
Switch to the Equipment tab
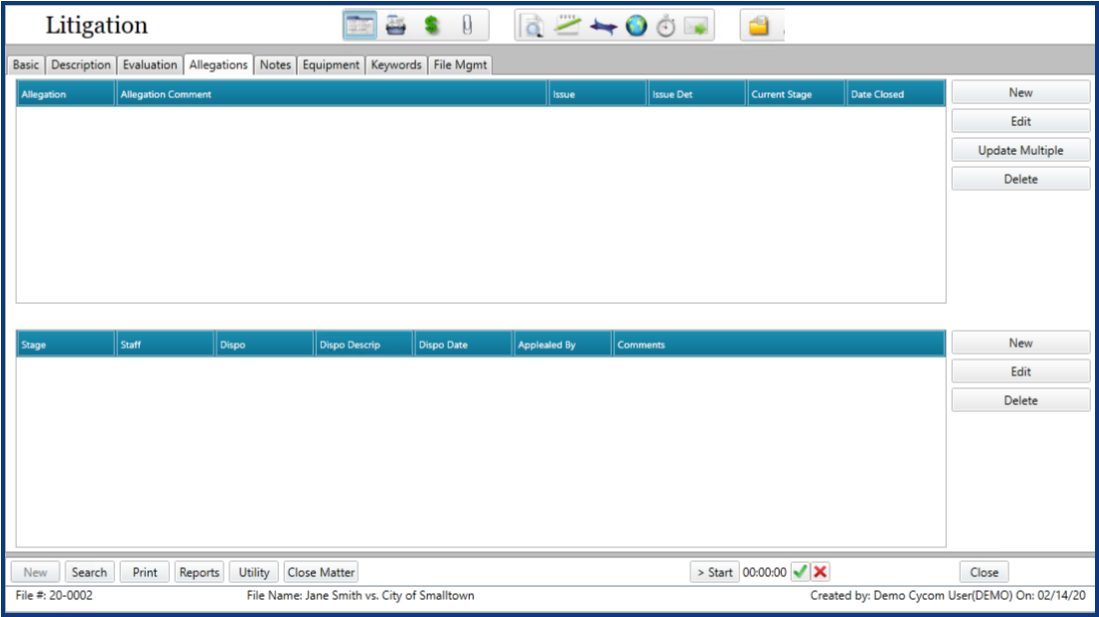[331, 65]
